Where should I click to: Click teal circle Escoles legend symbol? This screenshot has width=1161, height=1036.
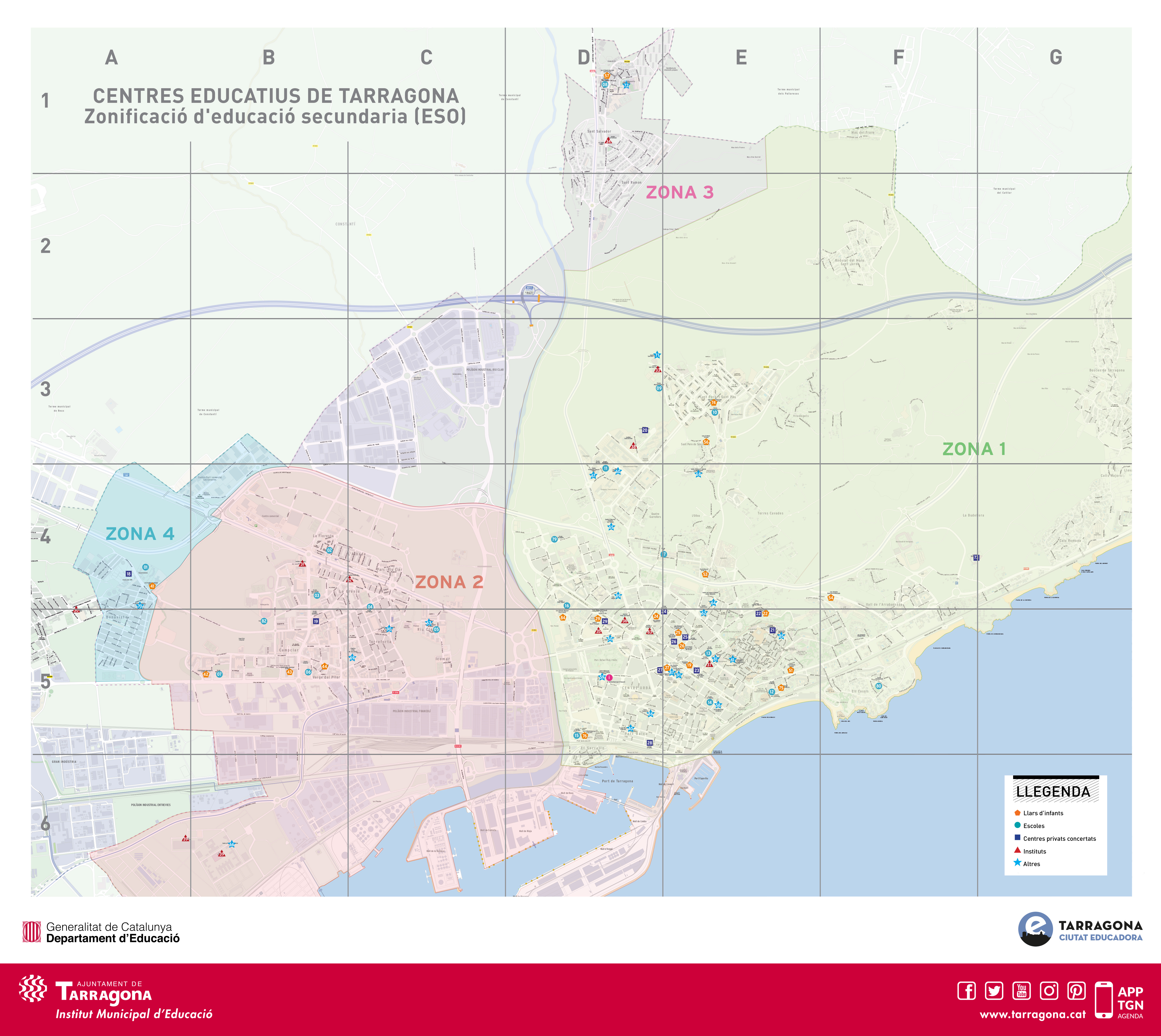[1017, 825]
